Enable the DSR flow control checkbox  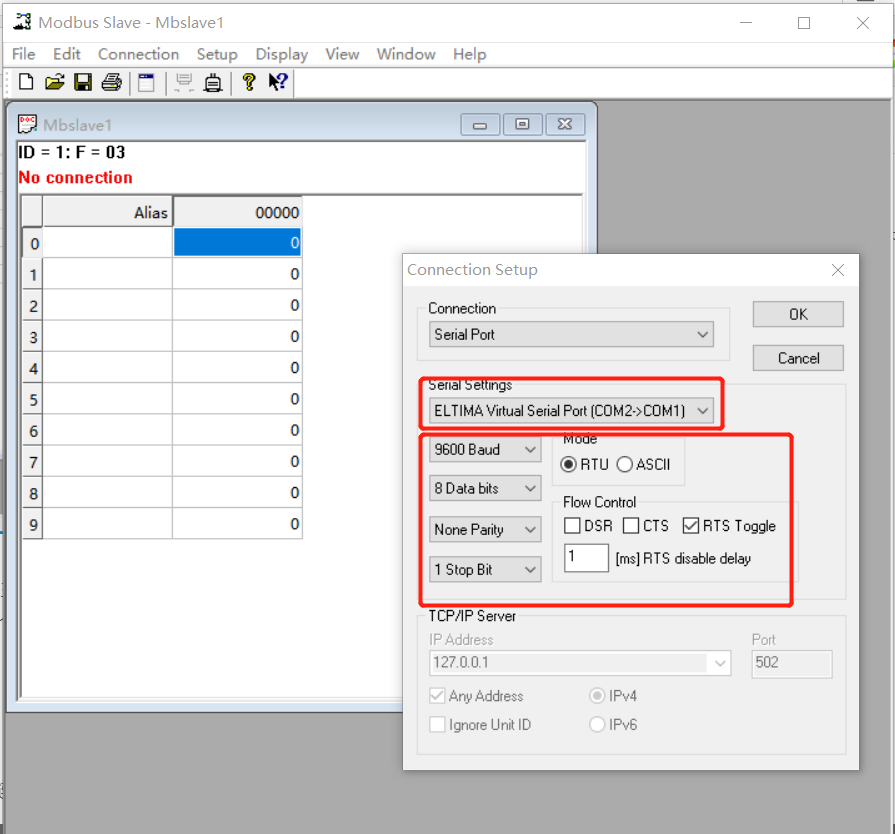click(588, 526)
